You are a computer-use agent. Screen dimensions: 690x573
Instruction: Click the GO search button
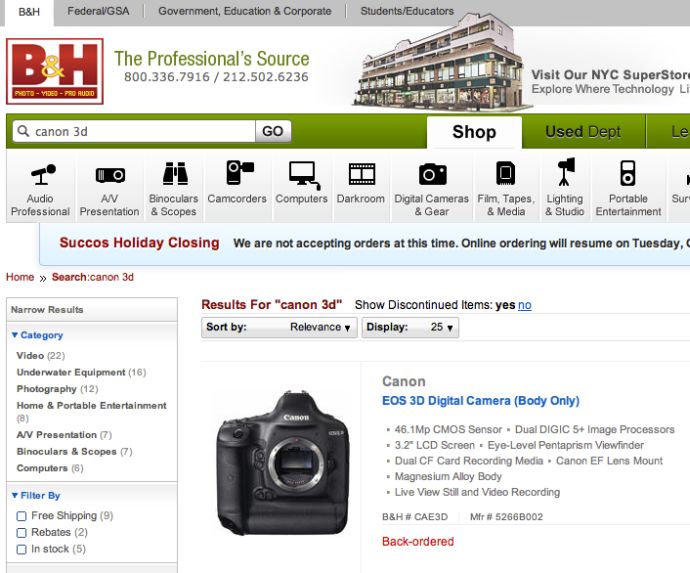tap(273, 131)
